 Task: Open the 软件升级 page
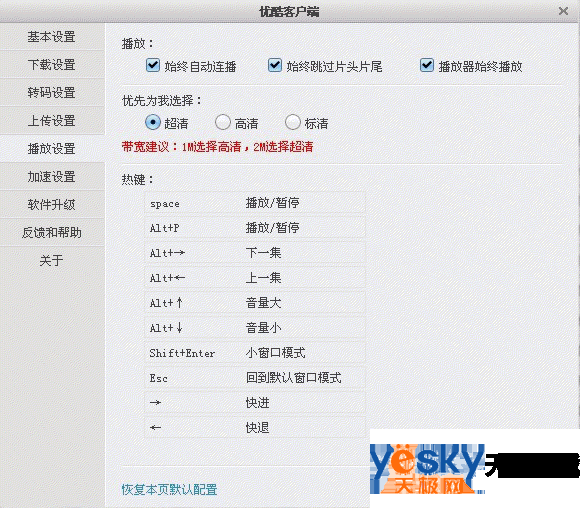[x=52, y=205]
